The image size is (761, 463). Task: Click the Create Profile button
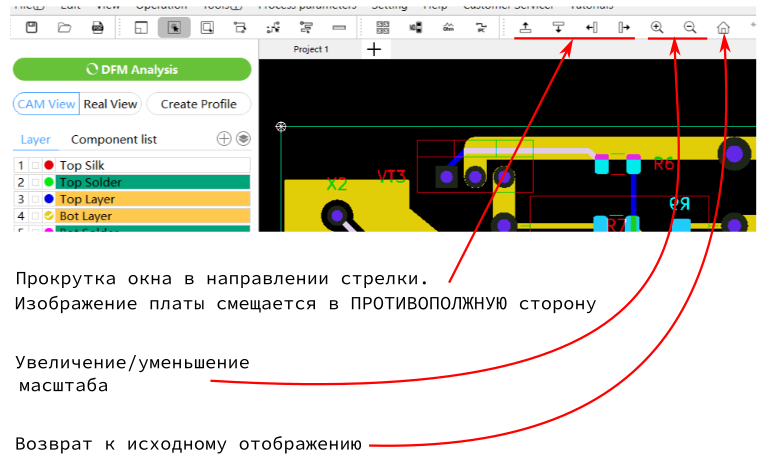pos(198,104)
